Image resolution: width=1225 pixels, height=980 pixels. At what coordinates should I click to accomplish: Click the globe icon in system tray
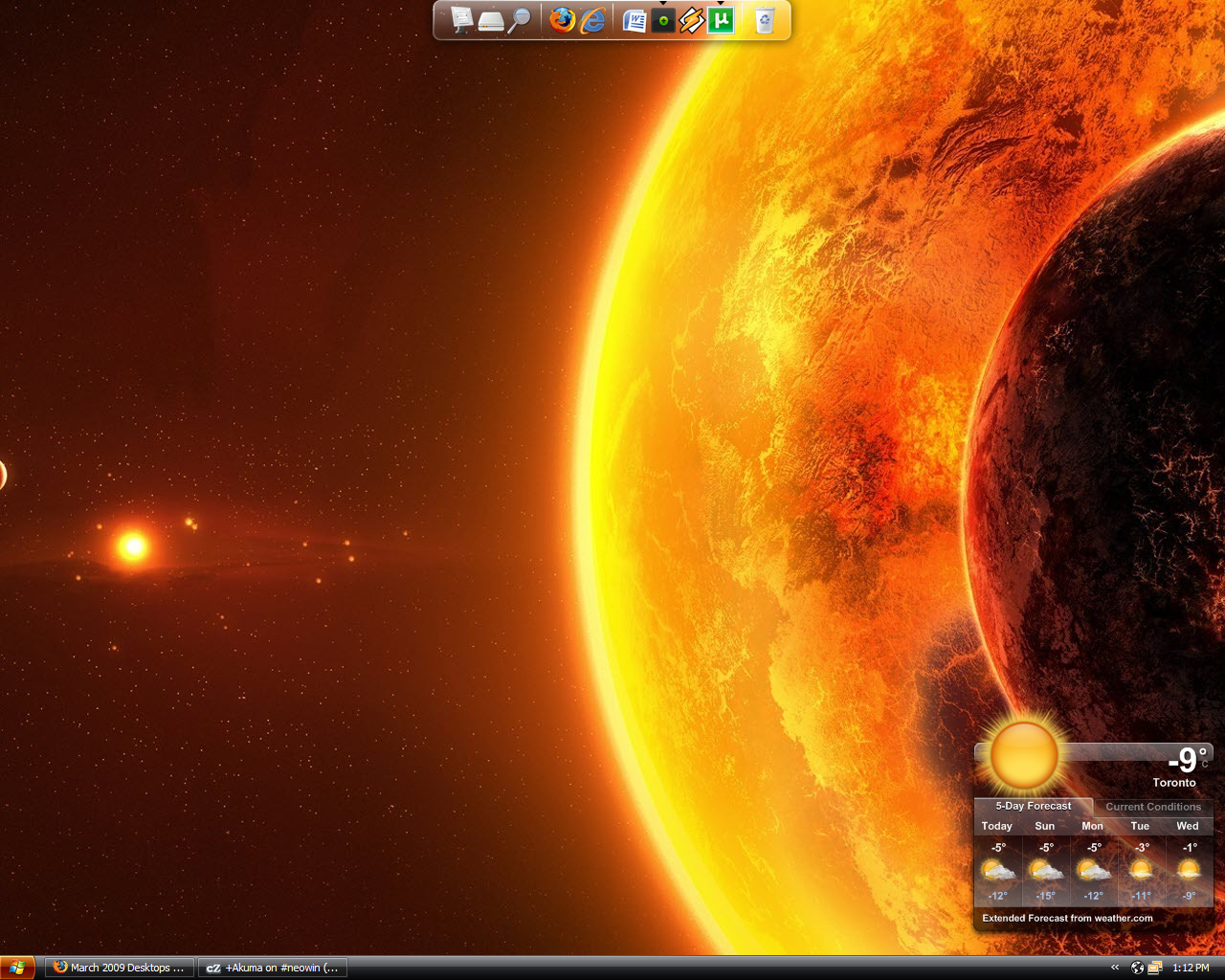[1138, 968]
